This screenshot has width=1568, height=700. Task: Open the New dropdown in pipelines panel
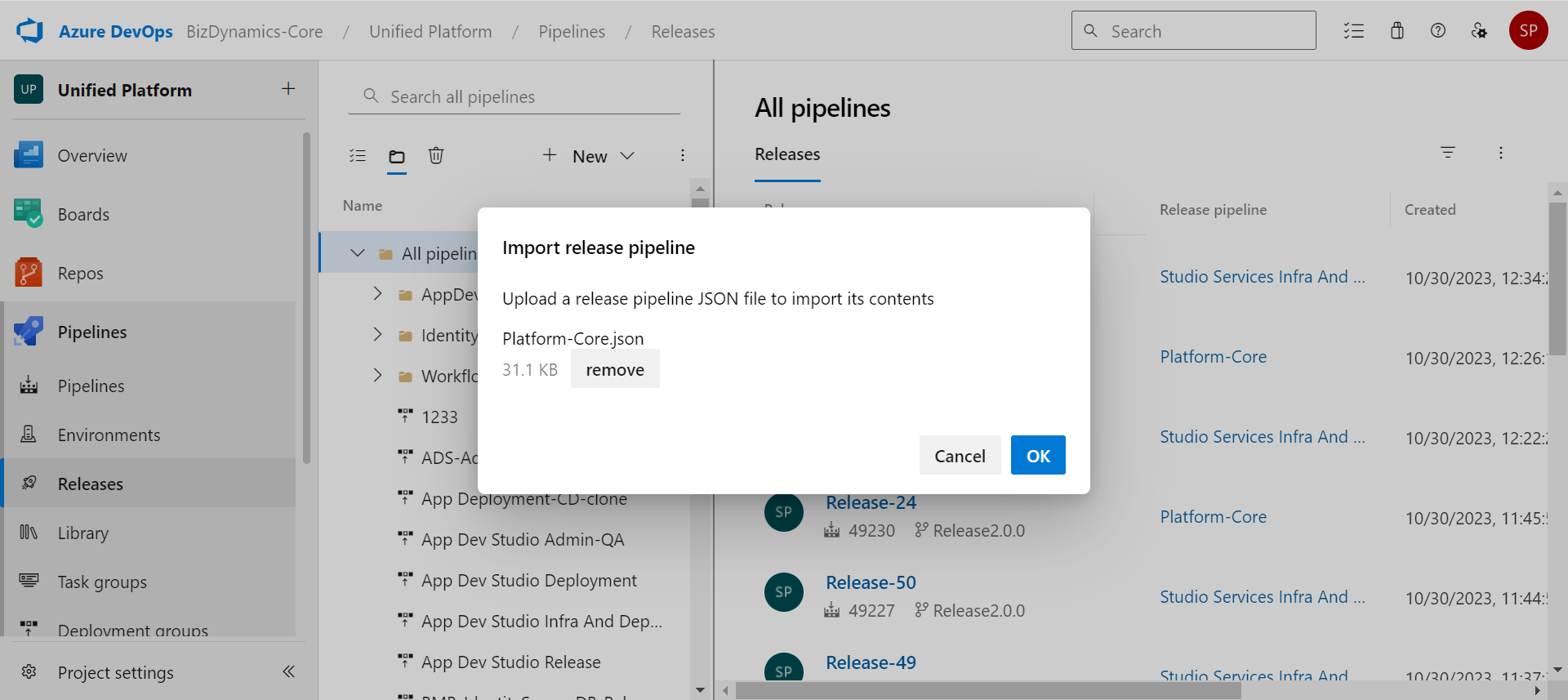589,156
